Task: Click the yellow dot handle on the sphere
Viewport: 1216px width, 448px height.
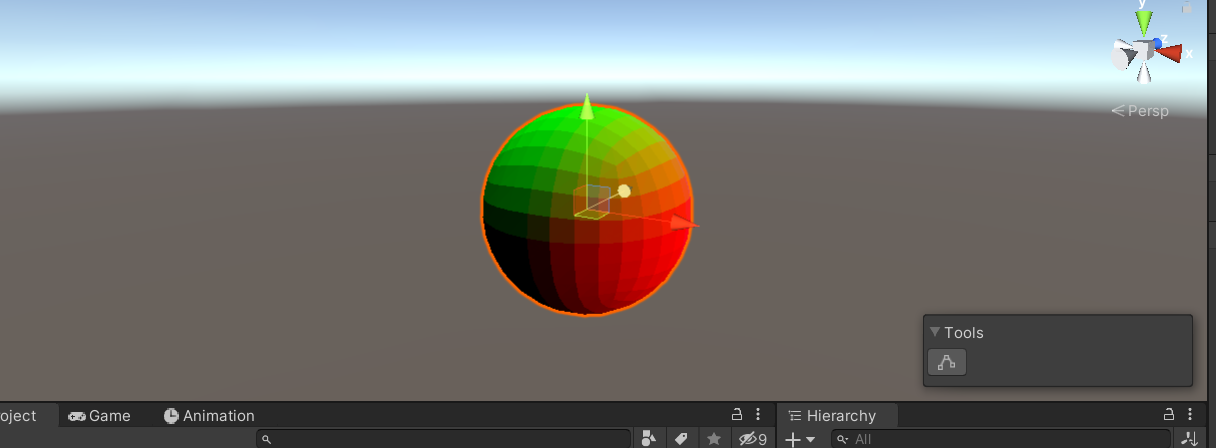Action: (624, 190)
